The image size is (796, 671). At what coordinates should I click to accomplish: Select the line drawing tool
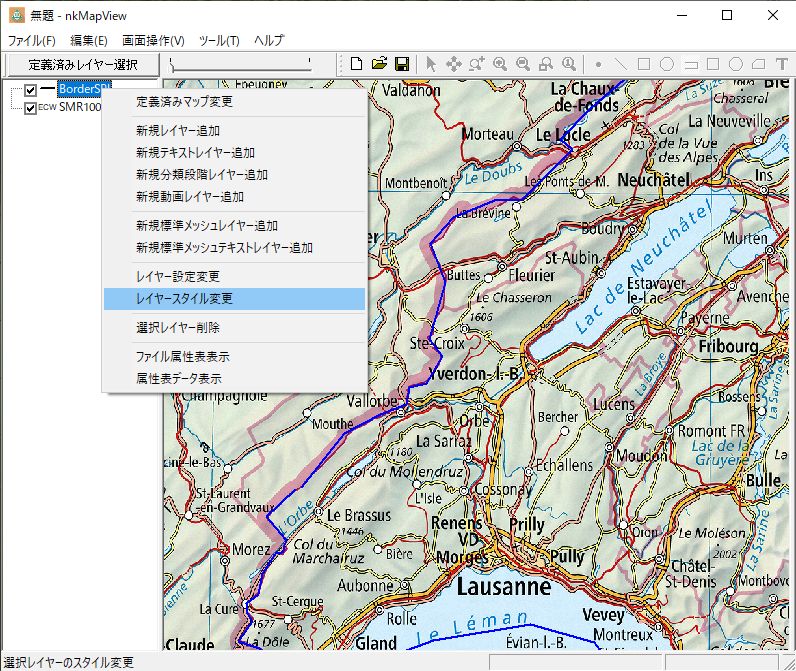[x=621, y=64]
